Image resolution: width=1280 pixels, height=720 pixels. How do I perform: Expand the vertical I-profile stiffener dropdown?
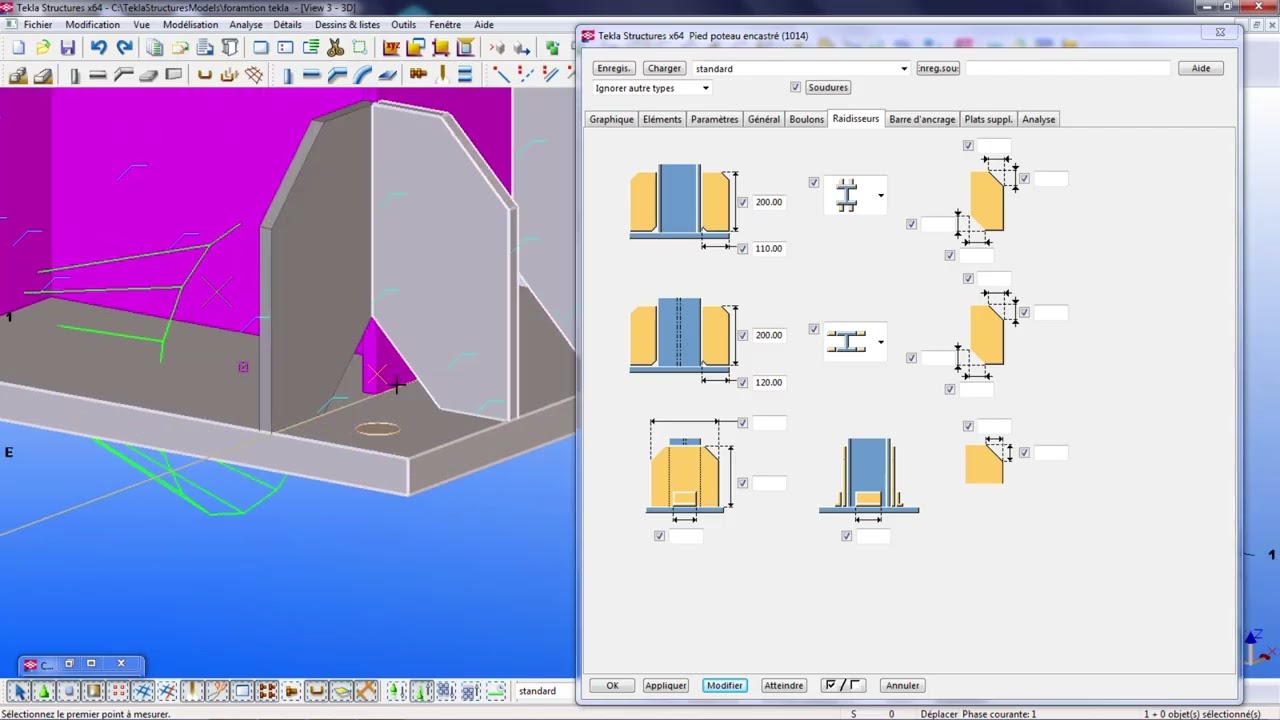tap(880, 195)
